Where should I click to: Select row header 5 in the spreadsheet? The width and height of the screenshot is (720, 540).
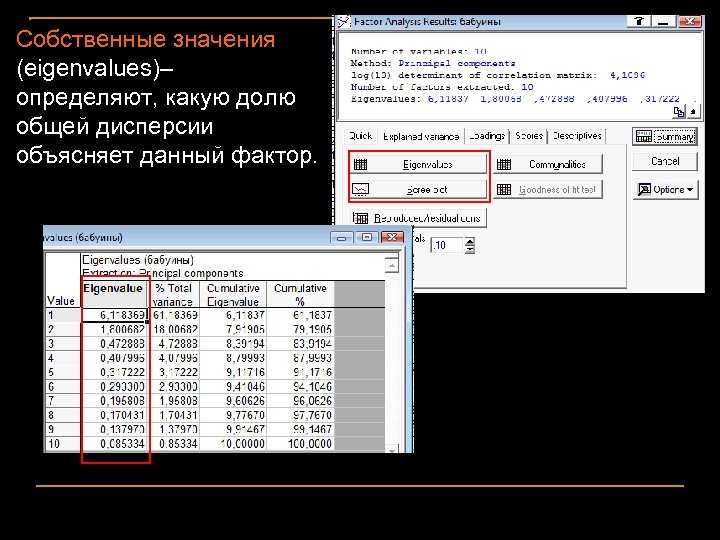(63, 372)
